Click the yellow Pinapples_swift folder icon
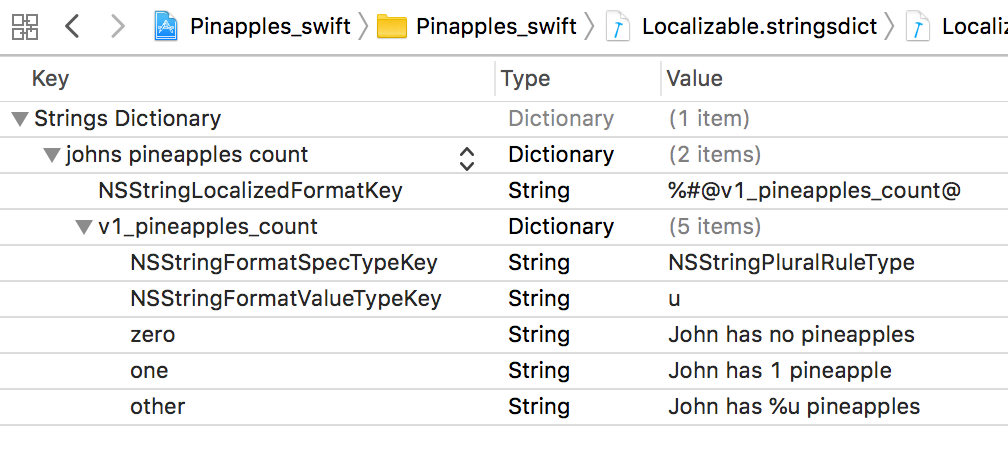Image resolution: width=1008 pixels, height=454 pixels. 392,27
